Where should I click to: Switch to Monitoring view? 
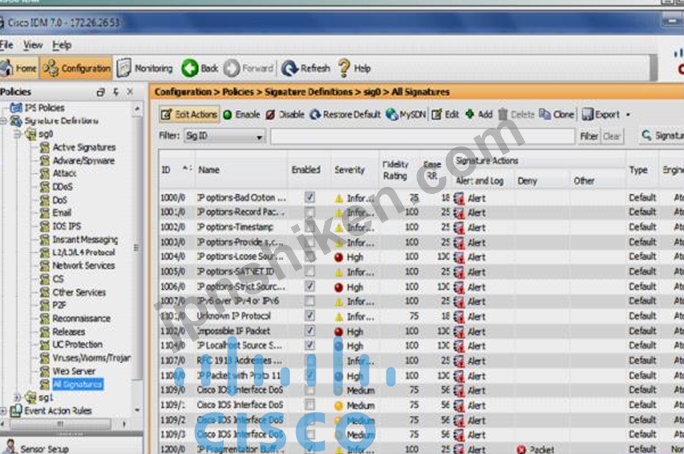tap(146, 68)
